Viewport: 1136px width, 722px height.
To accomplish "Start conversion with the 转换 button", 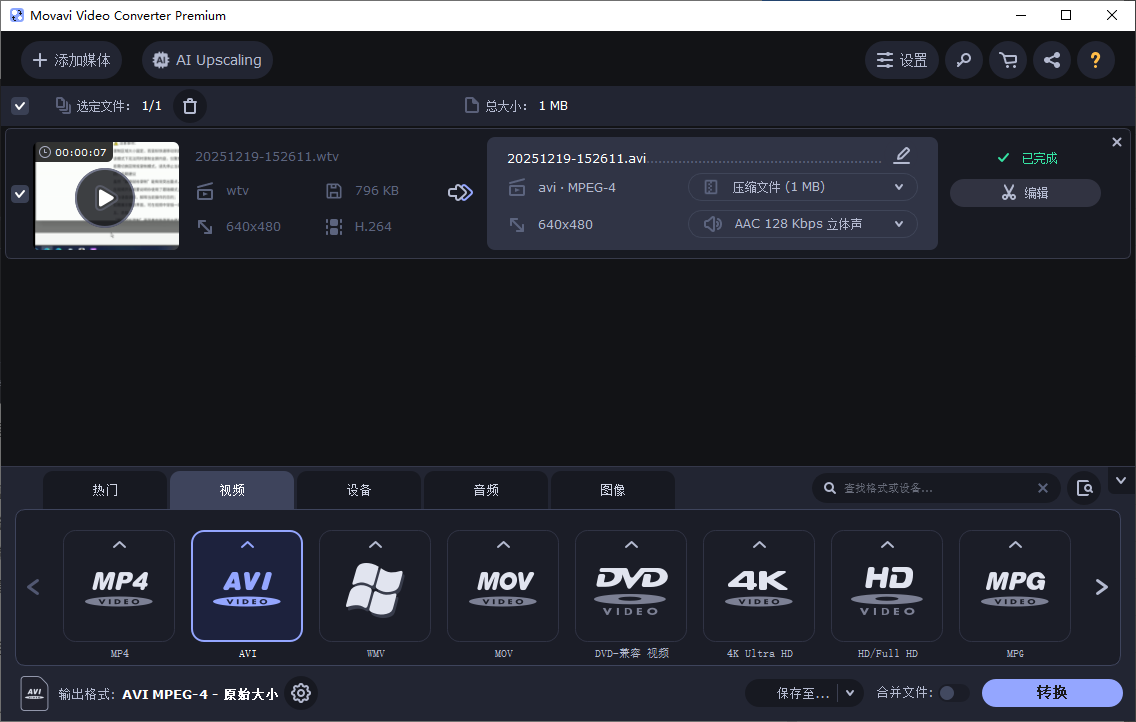I will tap(1053, 692).
